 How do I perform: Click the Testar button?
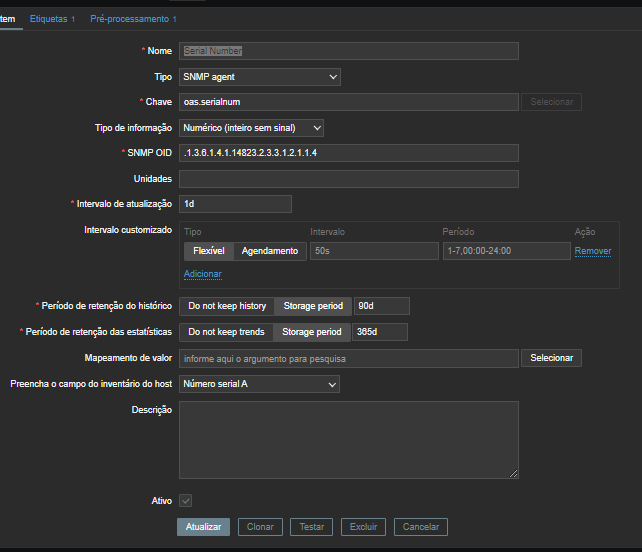(x=312, y=527)
